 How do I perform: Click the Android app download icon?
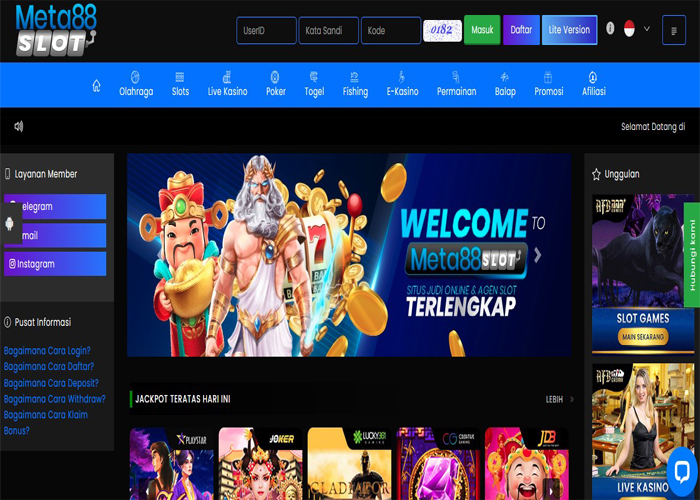point(9,223)
